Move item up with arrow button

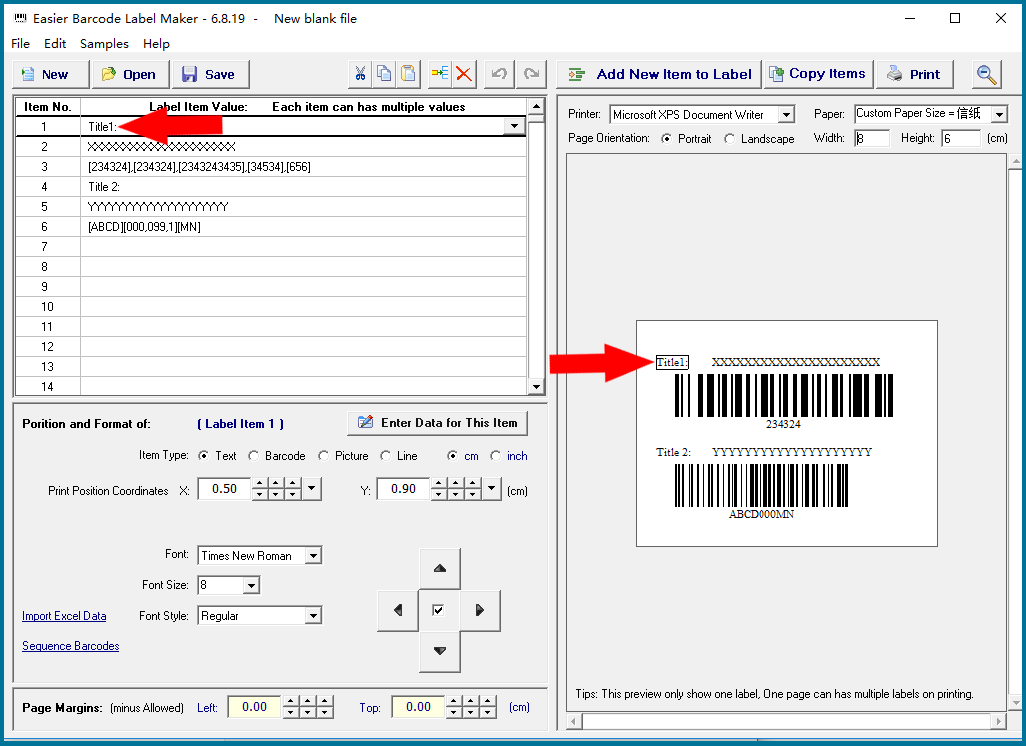pyautogui.click(x=440, y=569)
